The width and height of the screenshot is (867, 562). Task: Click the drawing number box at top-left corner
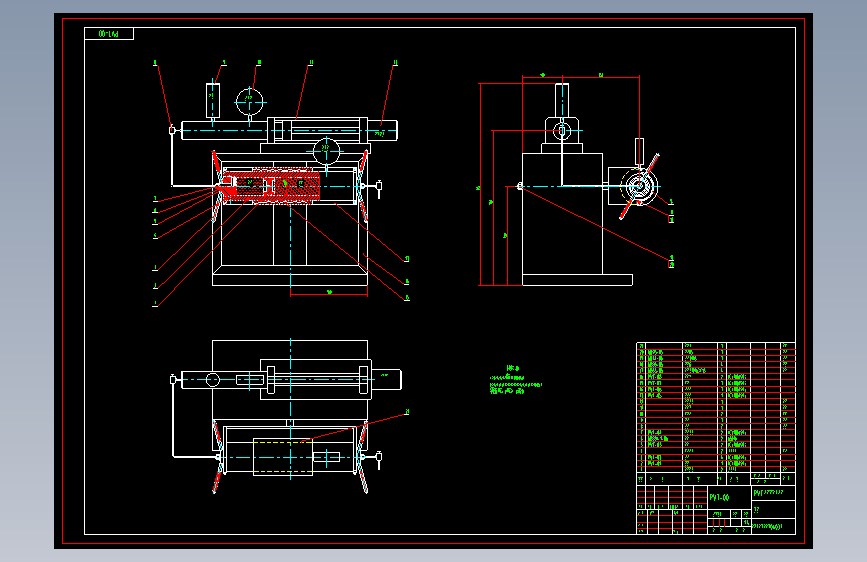tap(109, 34)
